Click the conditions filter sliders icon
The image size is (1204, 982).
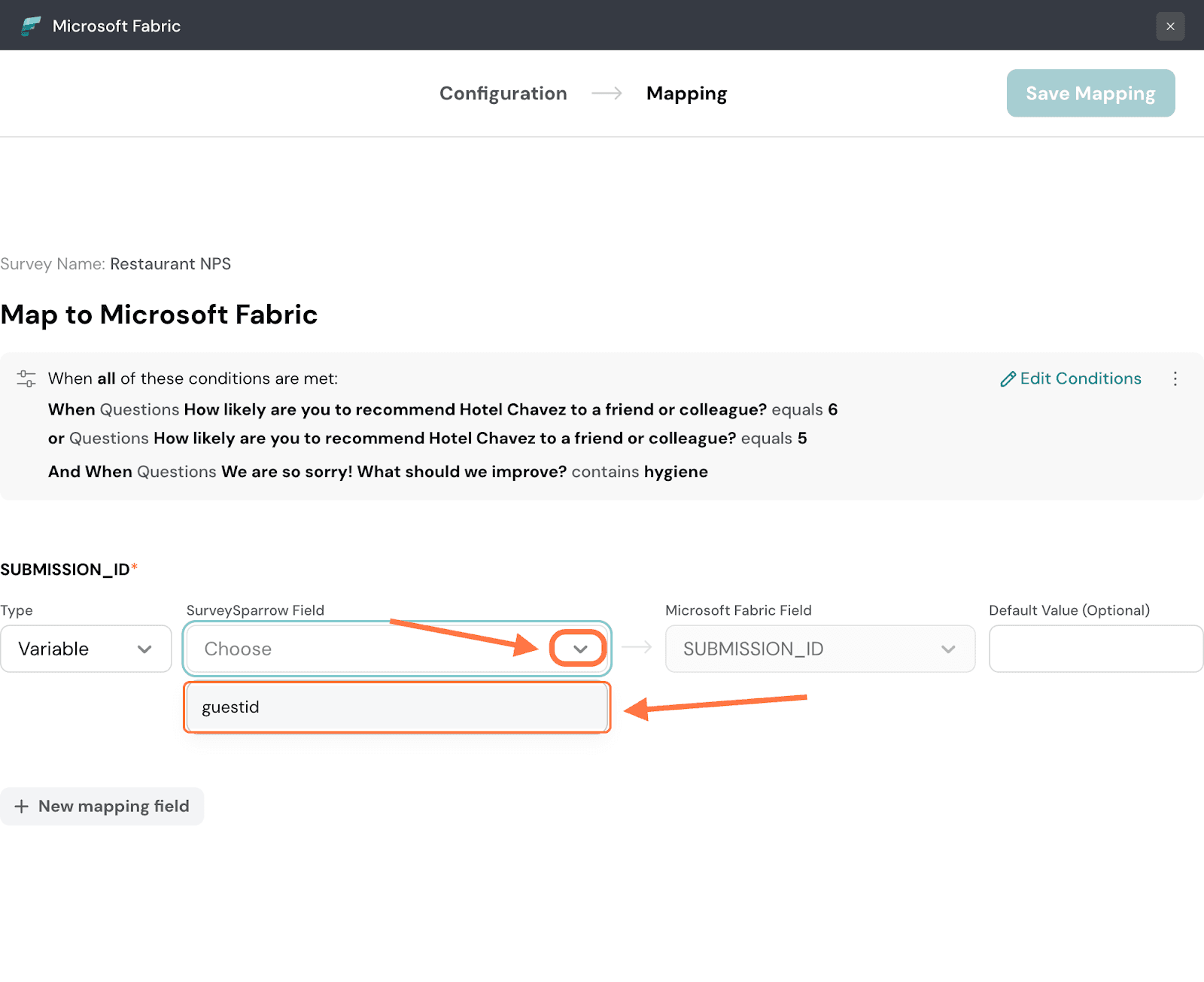26,379
